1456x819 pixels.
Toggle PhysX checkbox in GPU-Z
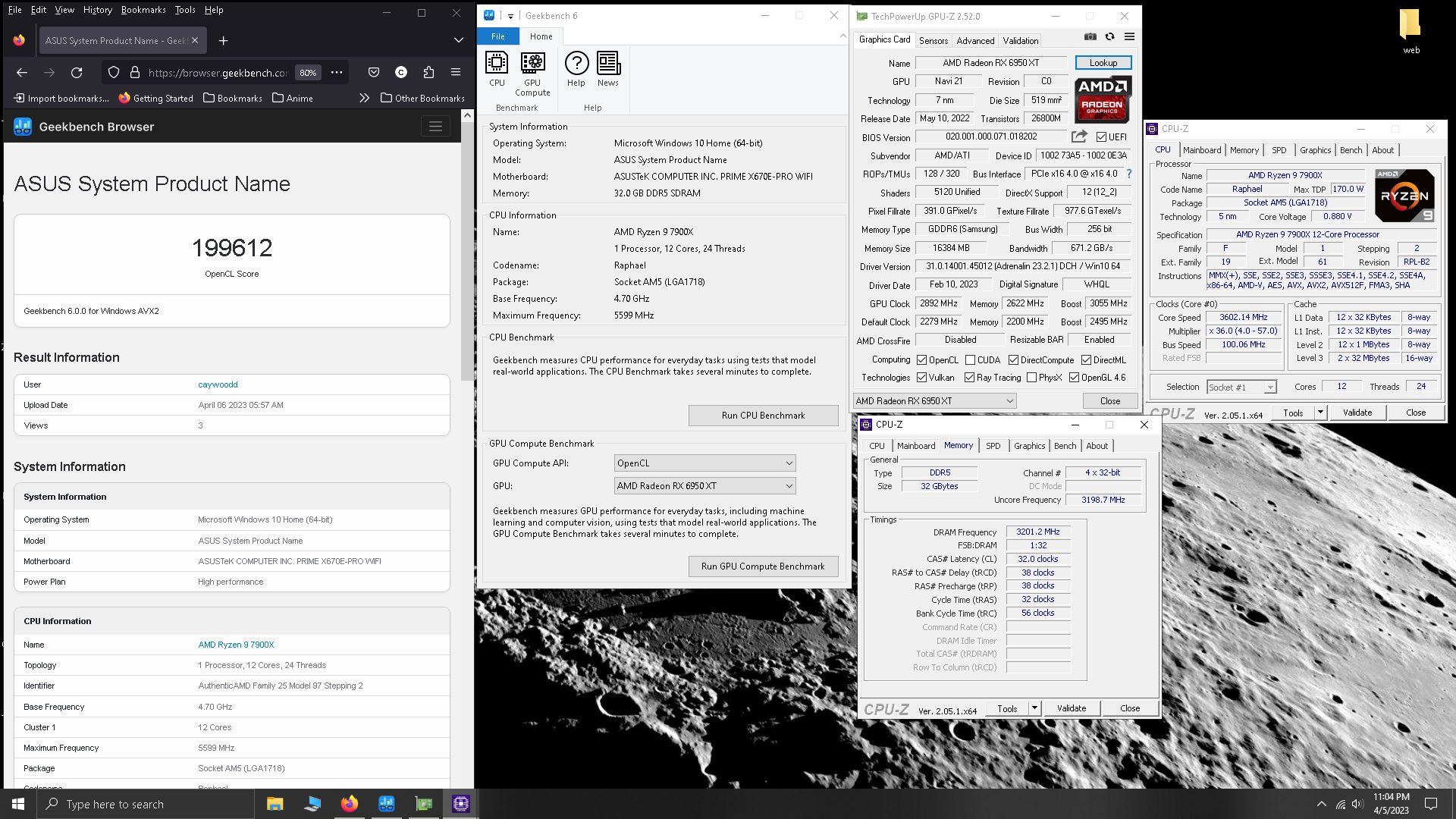(1031, 378)
